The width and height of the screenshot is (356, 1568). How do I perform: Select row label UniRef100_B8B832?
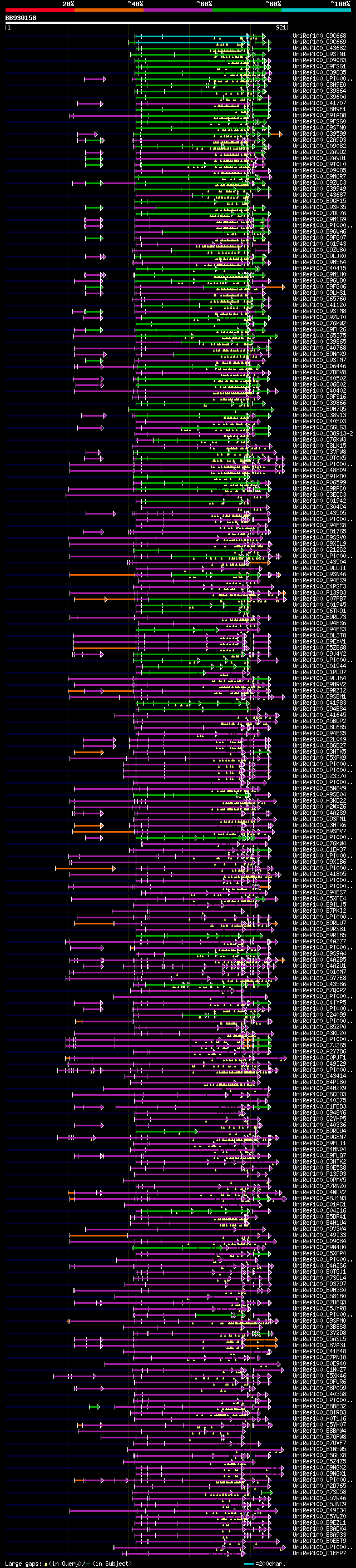tap(319, 1406)
